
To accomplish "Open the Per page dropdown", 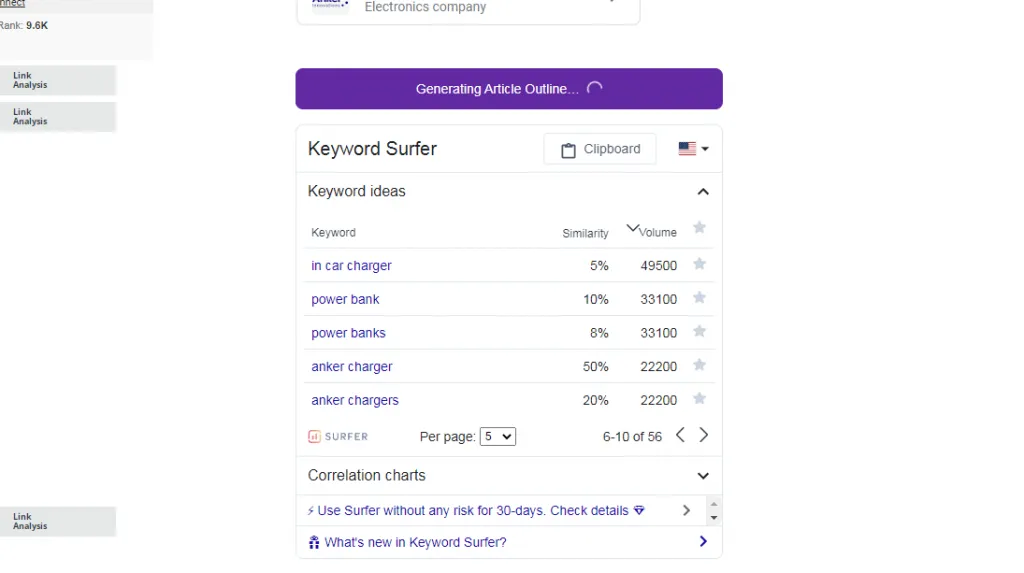I will 498,436.
